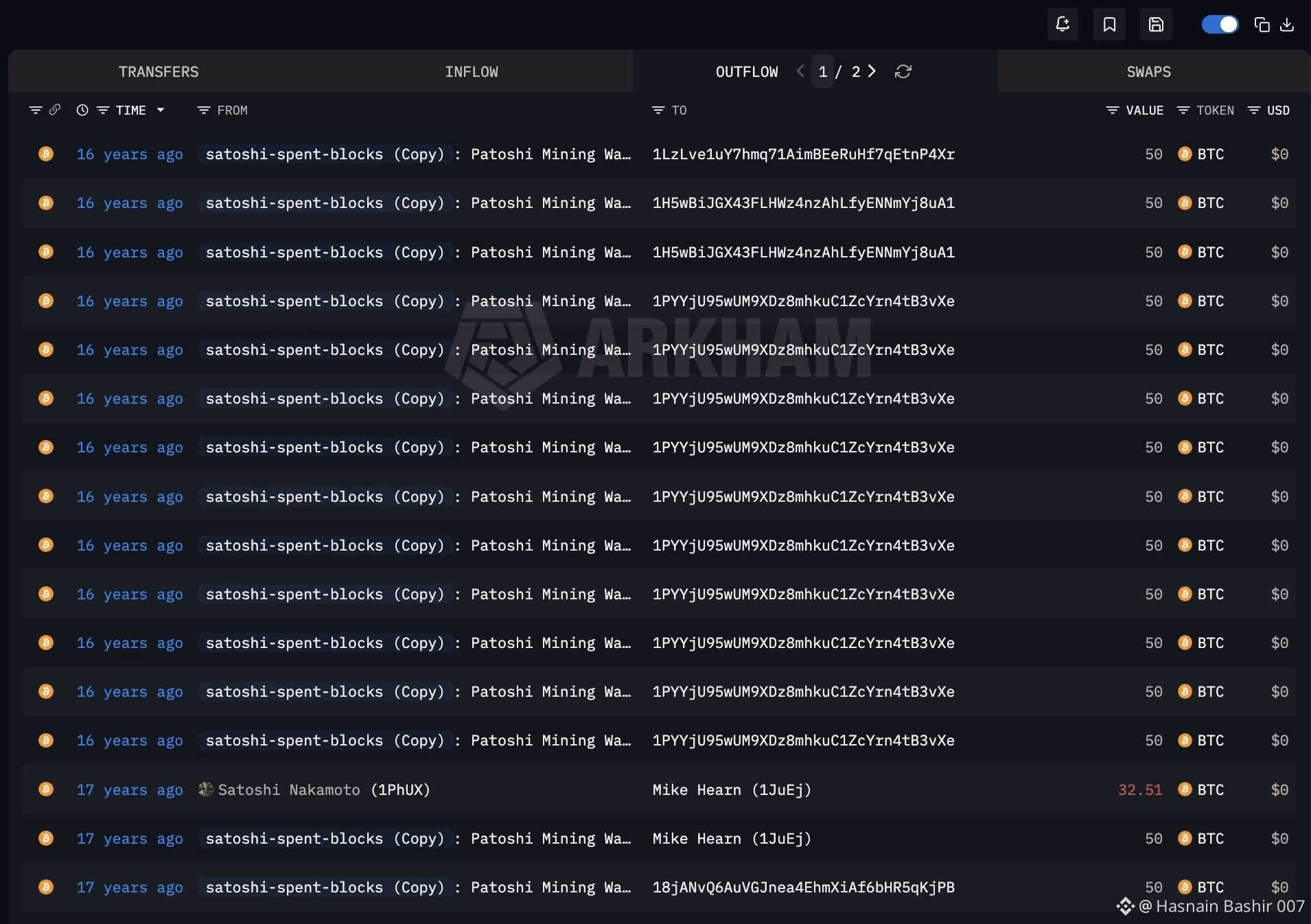Bookmark this entity with the bookmark icon

pyautogui.click(x=1109, y=25)
